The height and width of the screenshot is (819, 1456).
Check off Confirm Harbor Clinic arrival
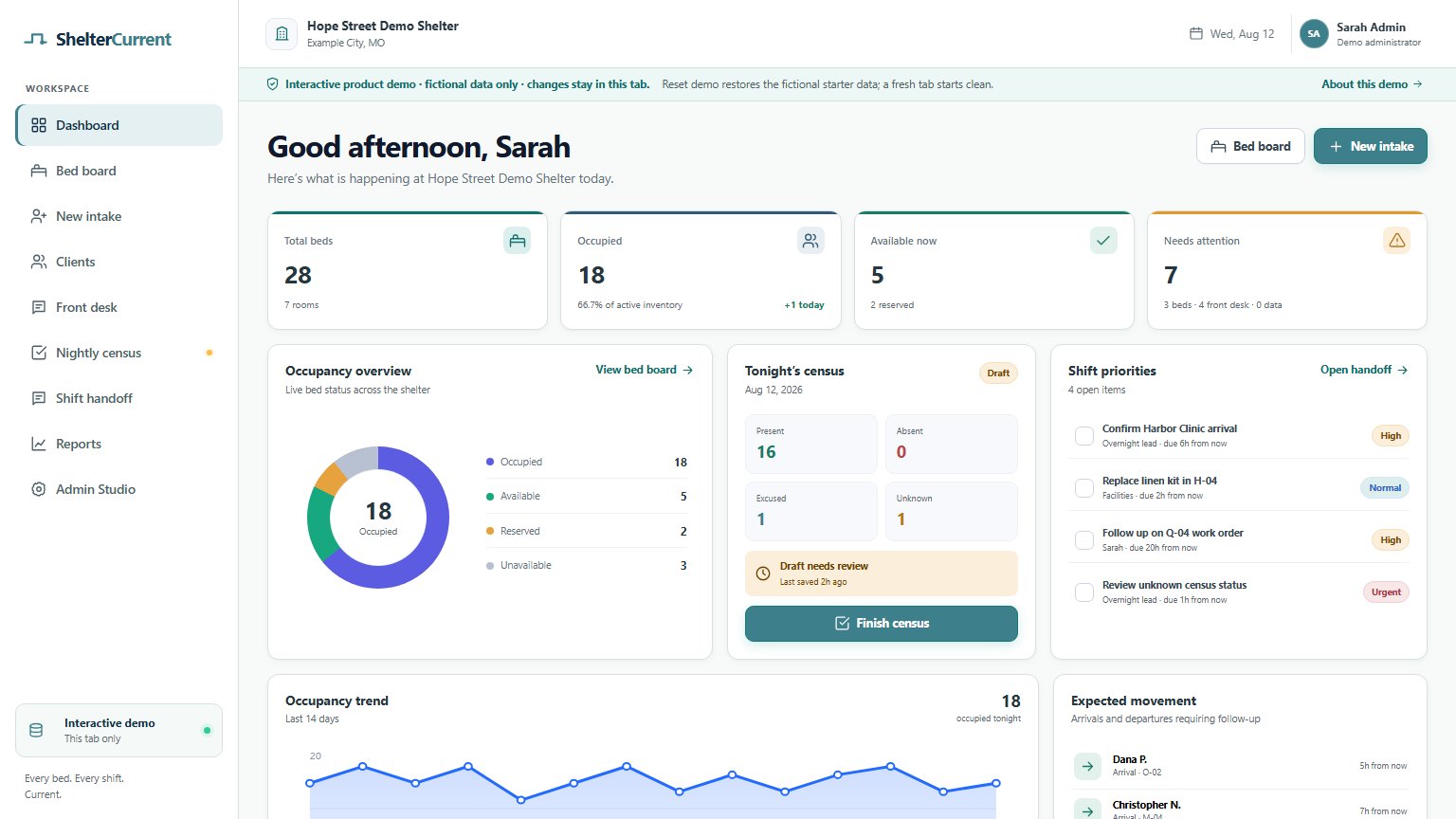[x=1084, y=436]
